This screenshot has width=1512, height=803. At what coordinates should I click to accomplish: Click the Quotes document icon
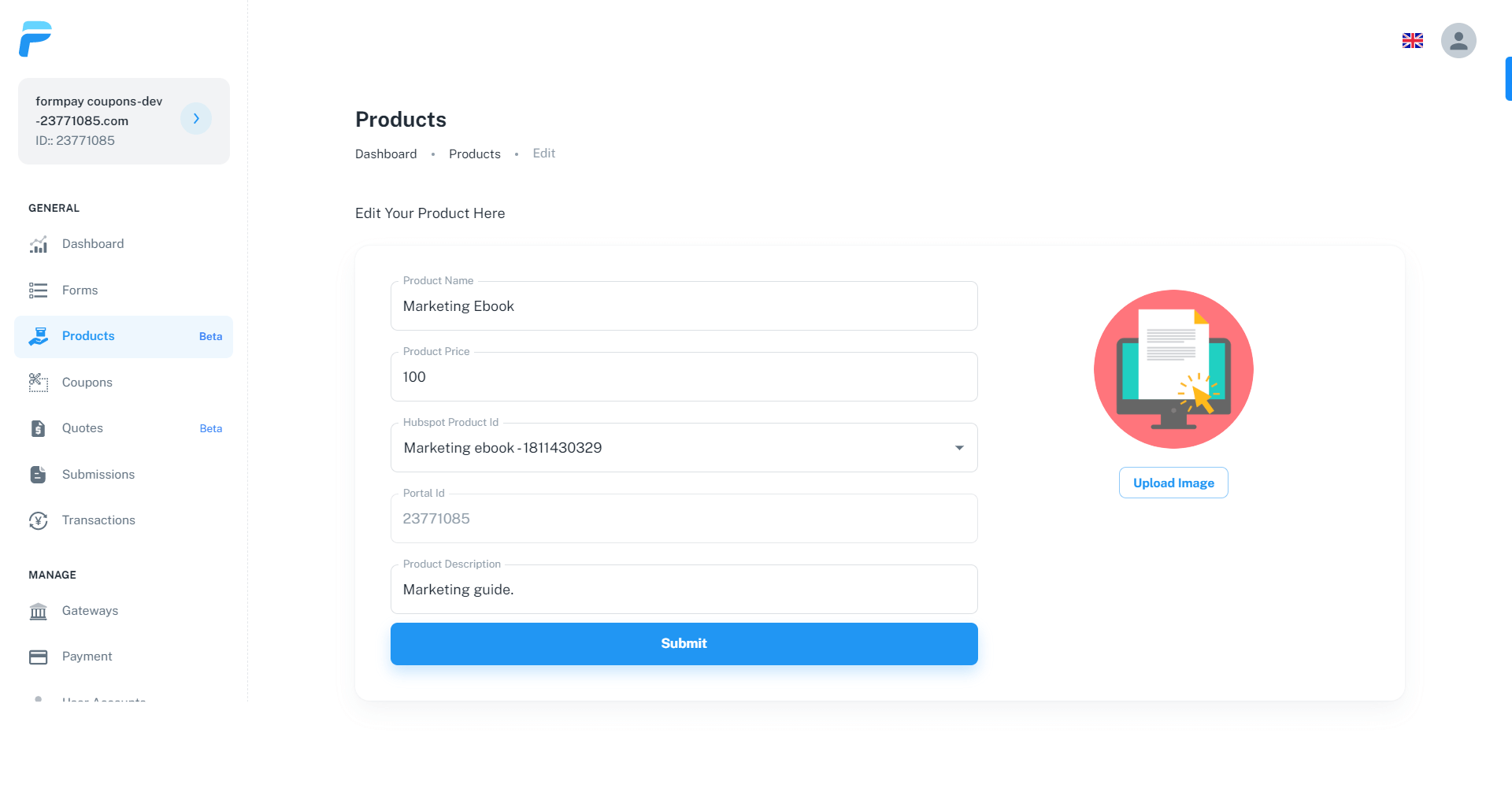click(x=39, y=428)
